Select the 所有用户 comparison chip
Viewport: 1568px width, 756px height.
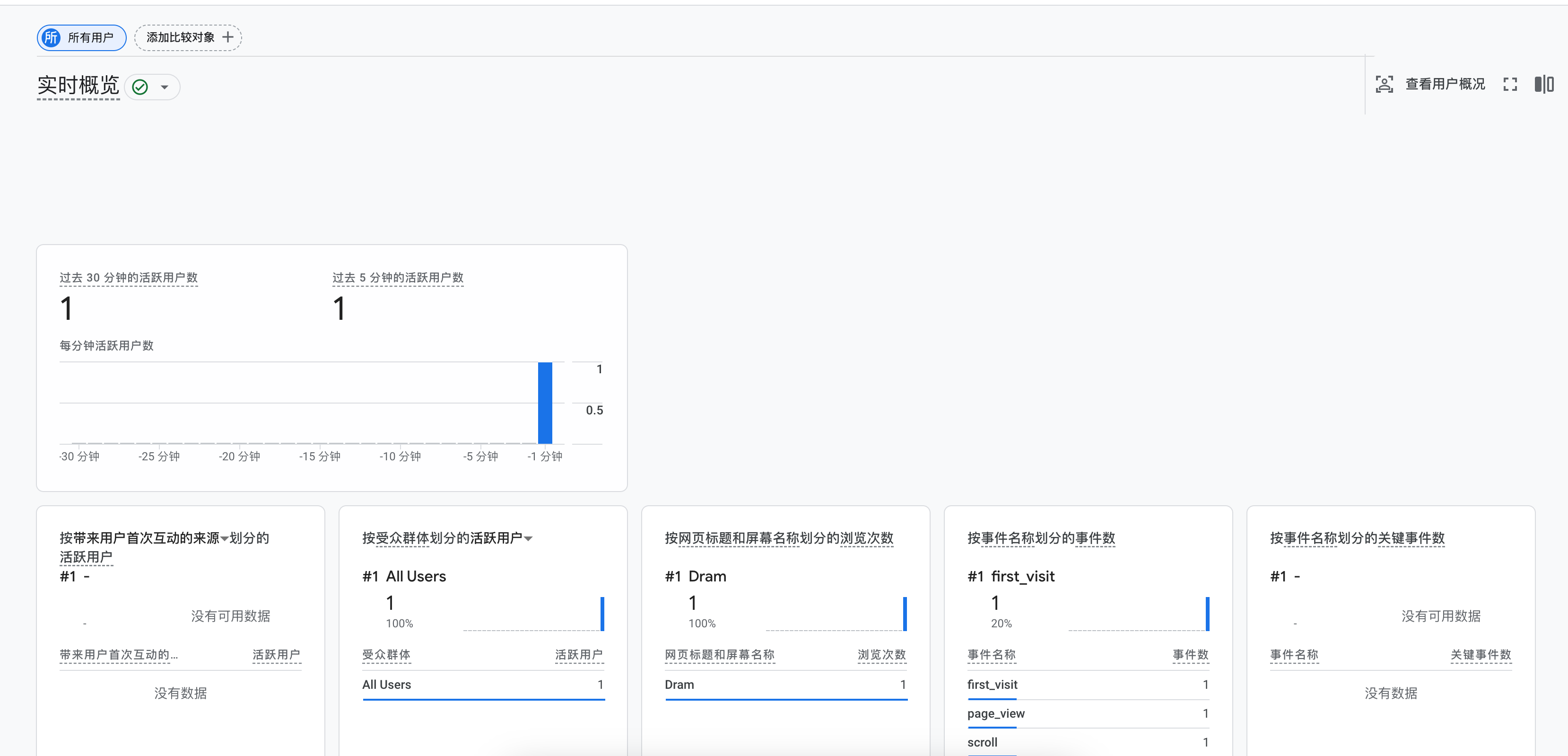(x=90, y=38)
